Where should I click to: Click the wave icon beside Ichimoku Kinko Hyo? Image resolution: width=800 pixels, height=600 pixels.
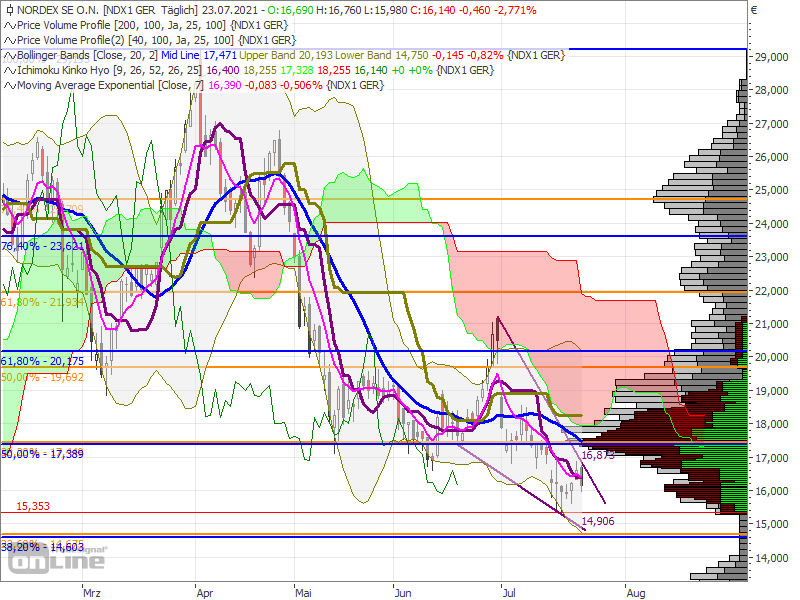click(10, 70)
